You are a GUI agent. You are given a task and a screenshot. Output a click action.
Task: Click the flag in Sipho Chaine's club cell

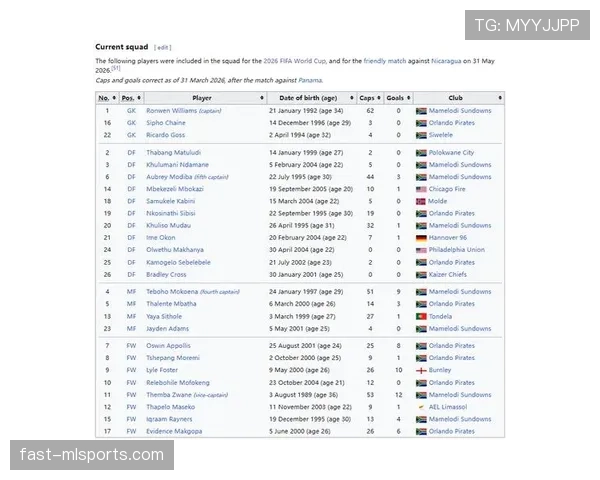click(421, 123)
